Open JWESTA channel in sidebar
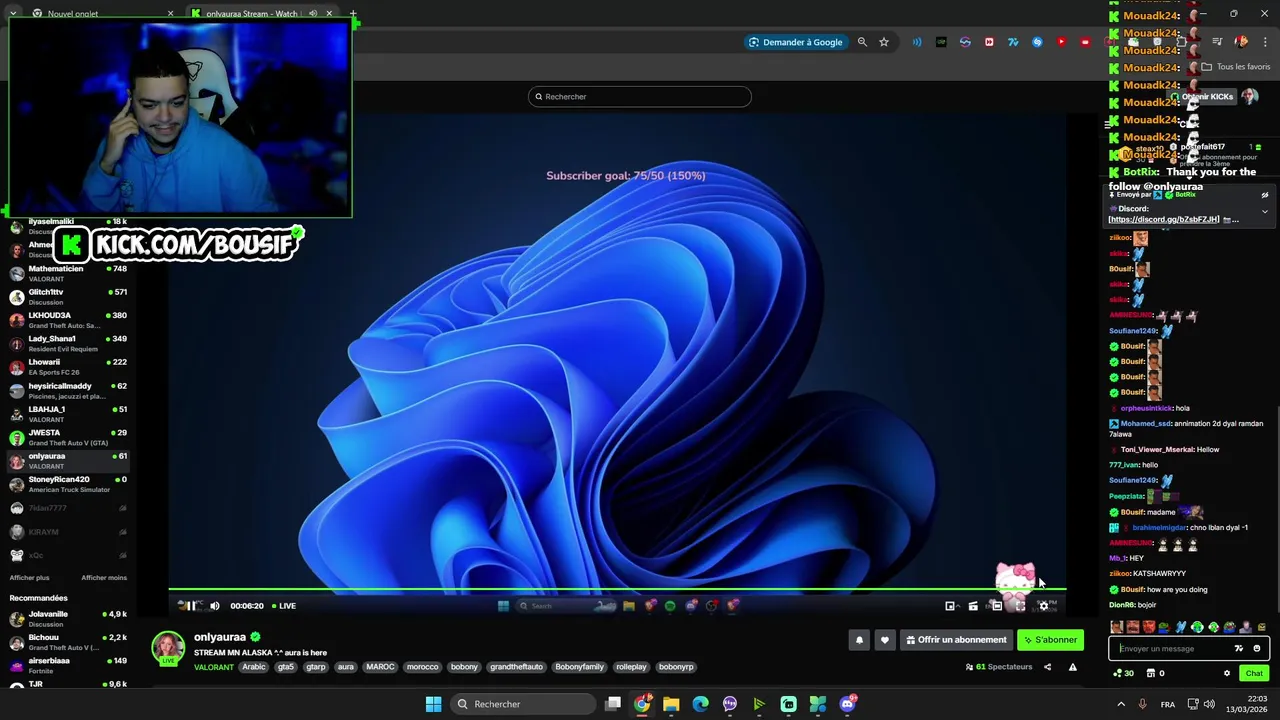Image resolution: width=1280 pixels, height=720 pixels. 68,437
